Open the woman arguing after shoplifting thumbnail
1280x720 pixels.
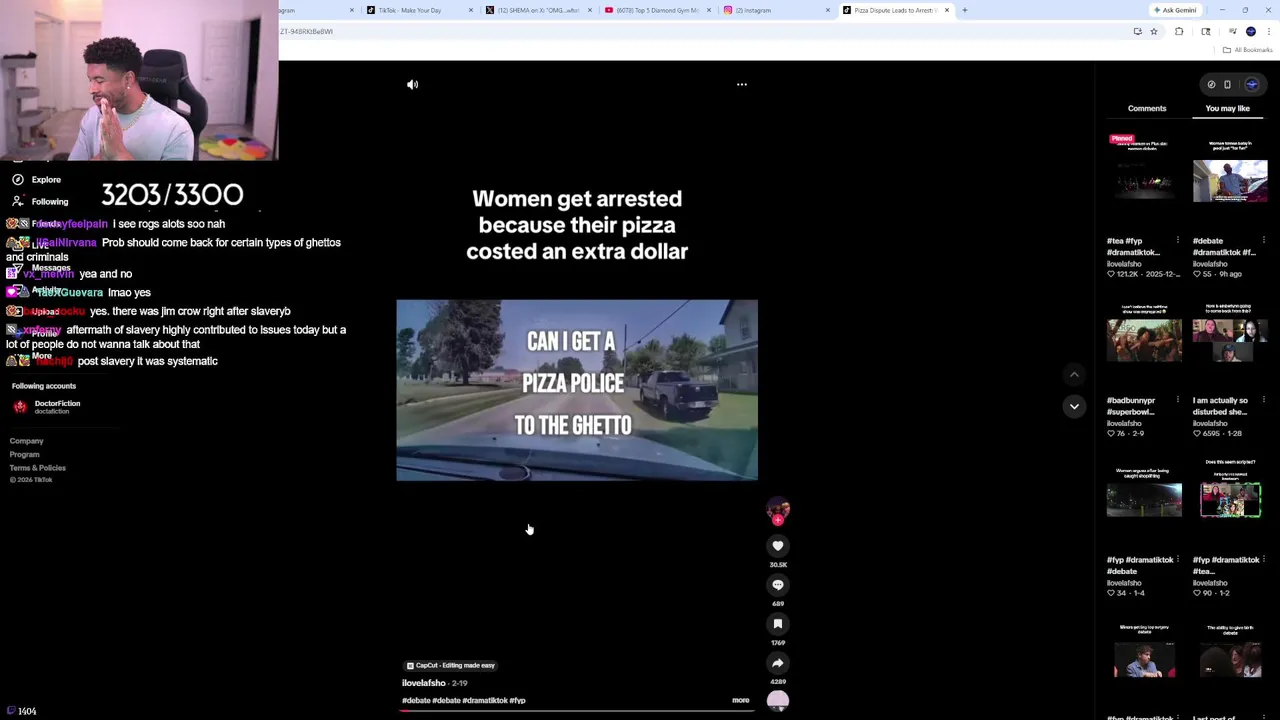click(1144, 499)
